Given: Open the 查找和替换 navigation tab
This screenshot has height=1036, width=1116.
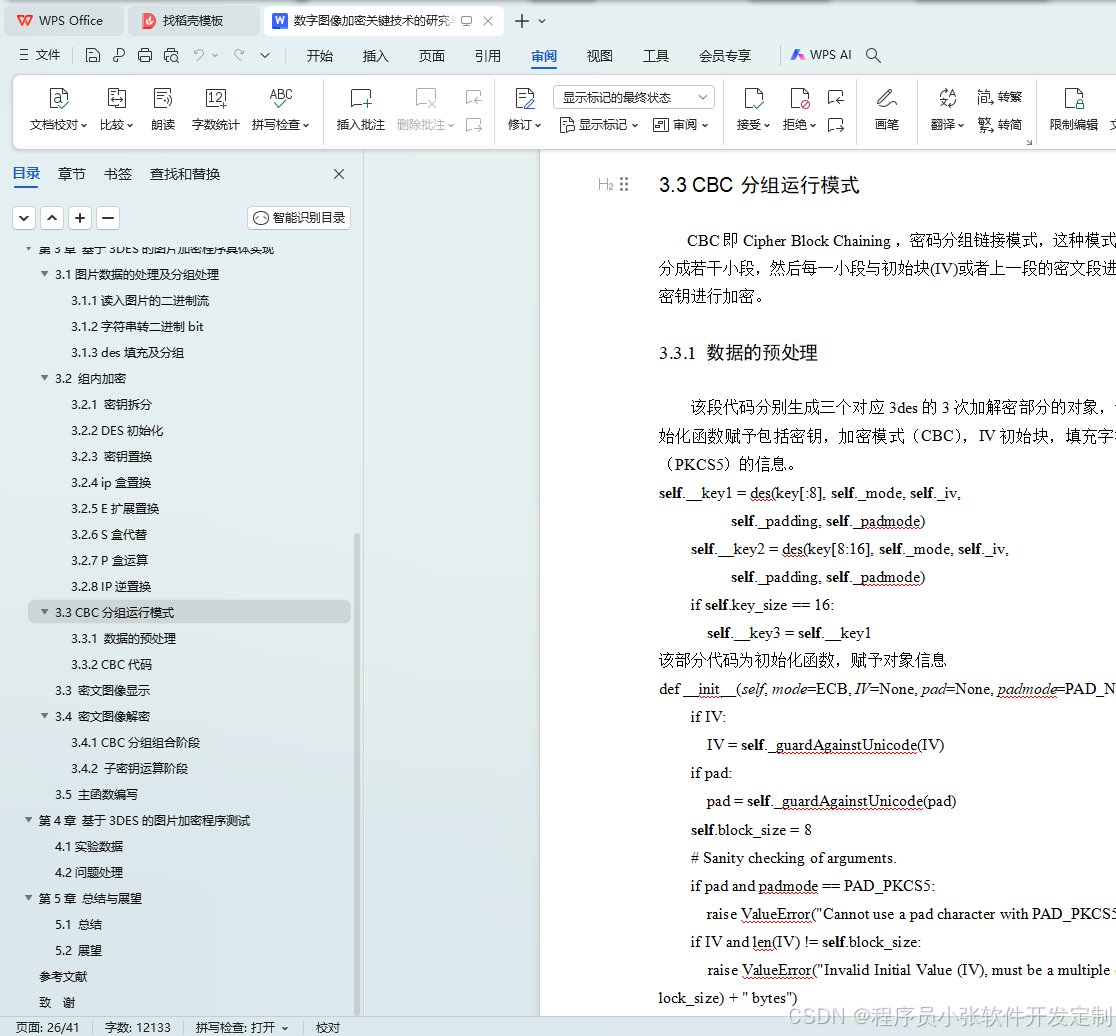Looking at the screenshot, I should pyautogui.click(x=185, y=174).
